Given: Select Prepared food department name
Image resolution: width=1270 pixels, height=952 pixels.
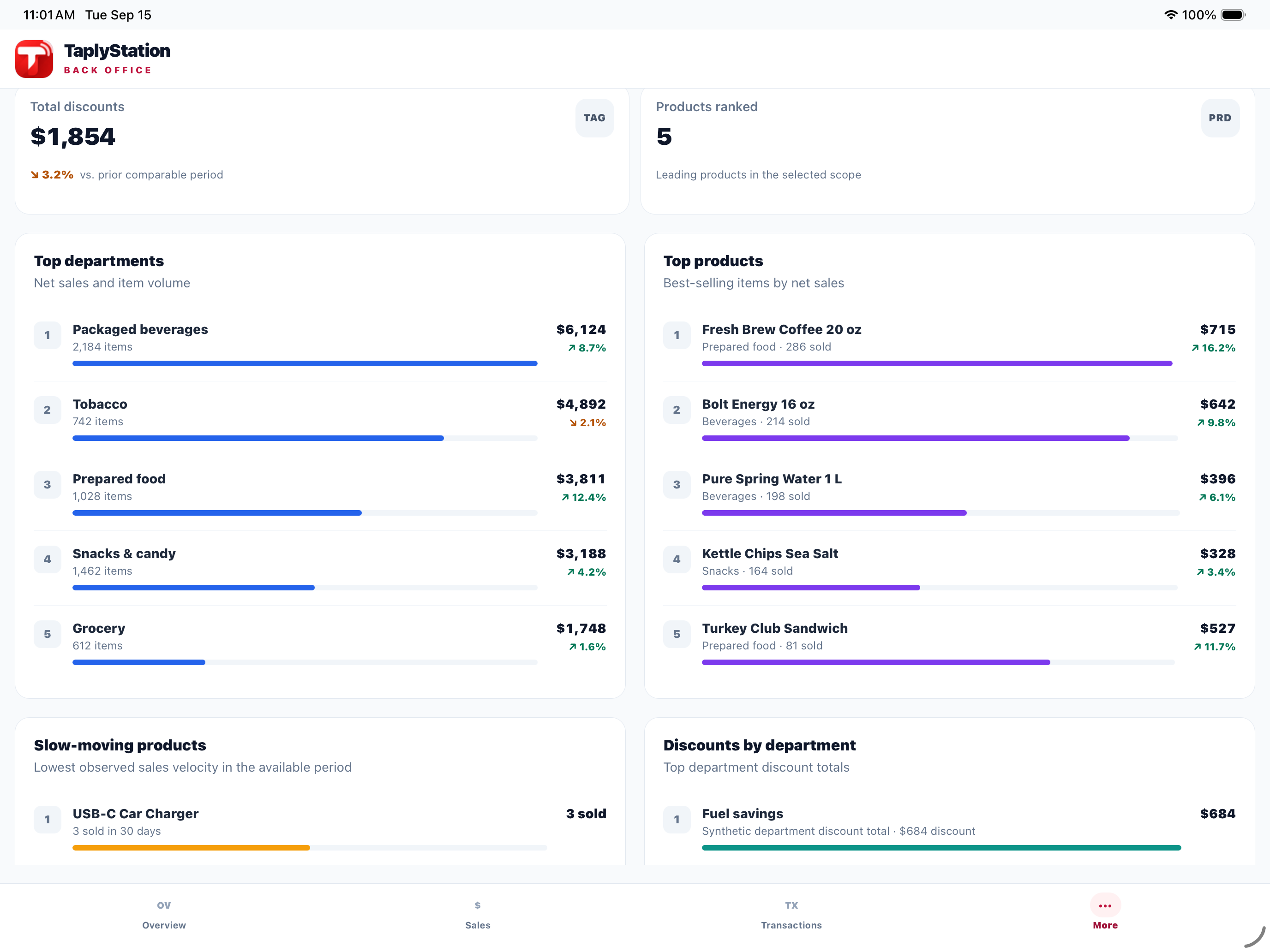Looking at the screenshot, I should [x=119, y=479].
